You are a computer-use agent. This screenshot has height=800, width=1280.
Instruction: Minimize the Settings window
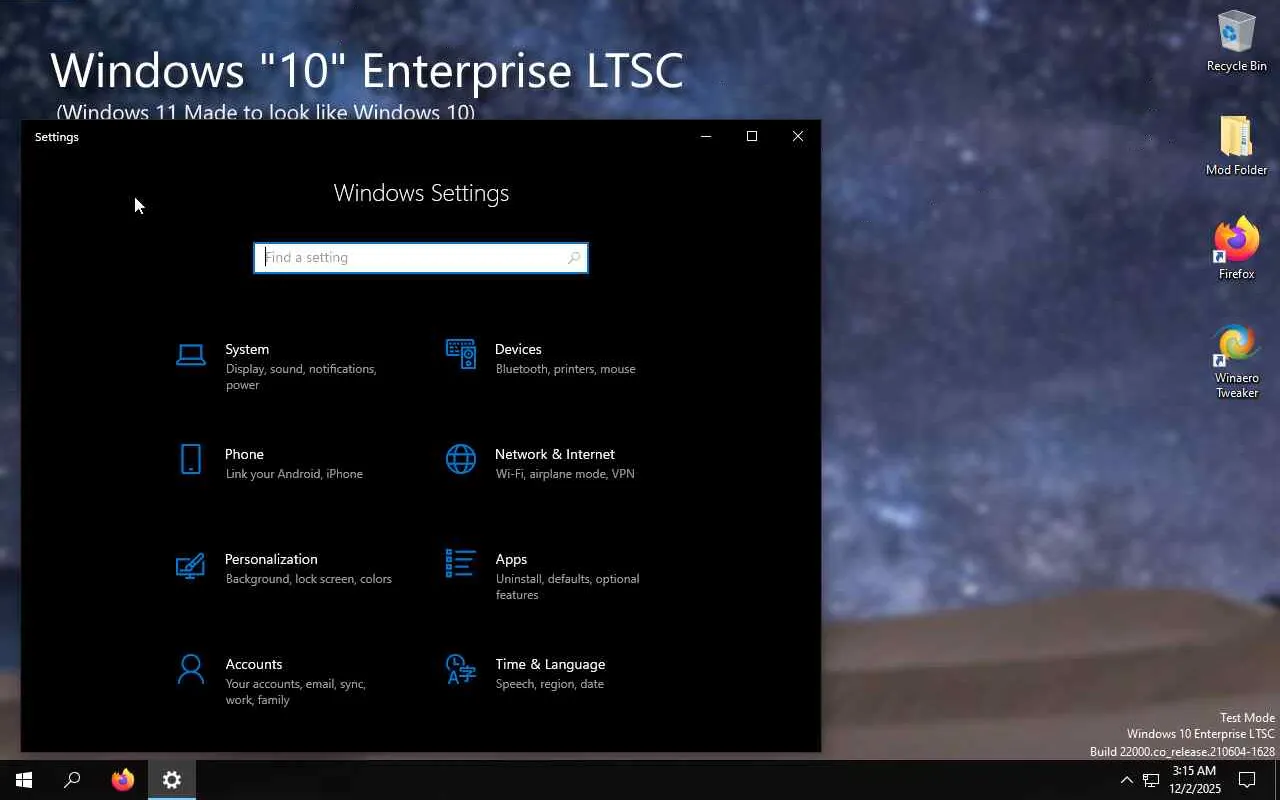click(706, 137)
